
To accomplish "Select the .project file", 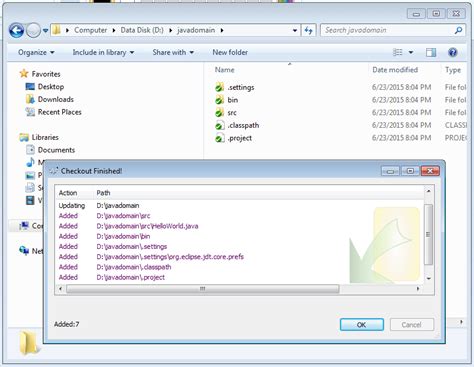I will [240, 138].
